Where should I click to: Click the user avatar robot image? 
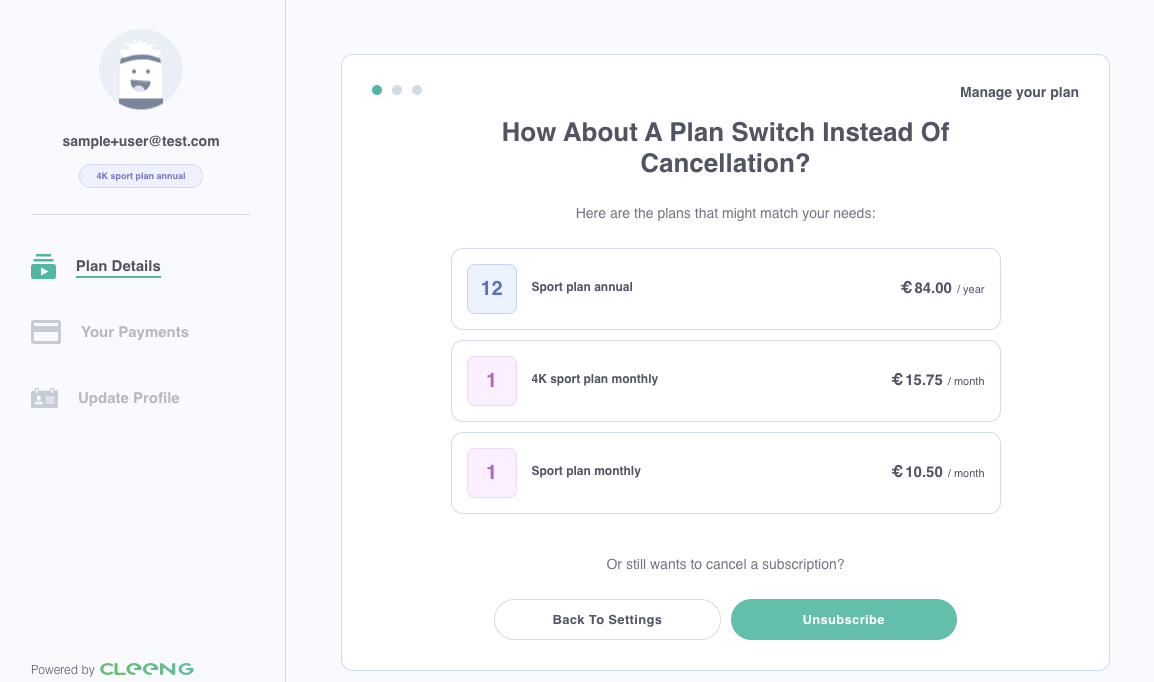tap(141, 71)
